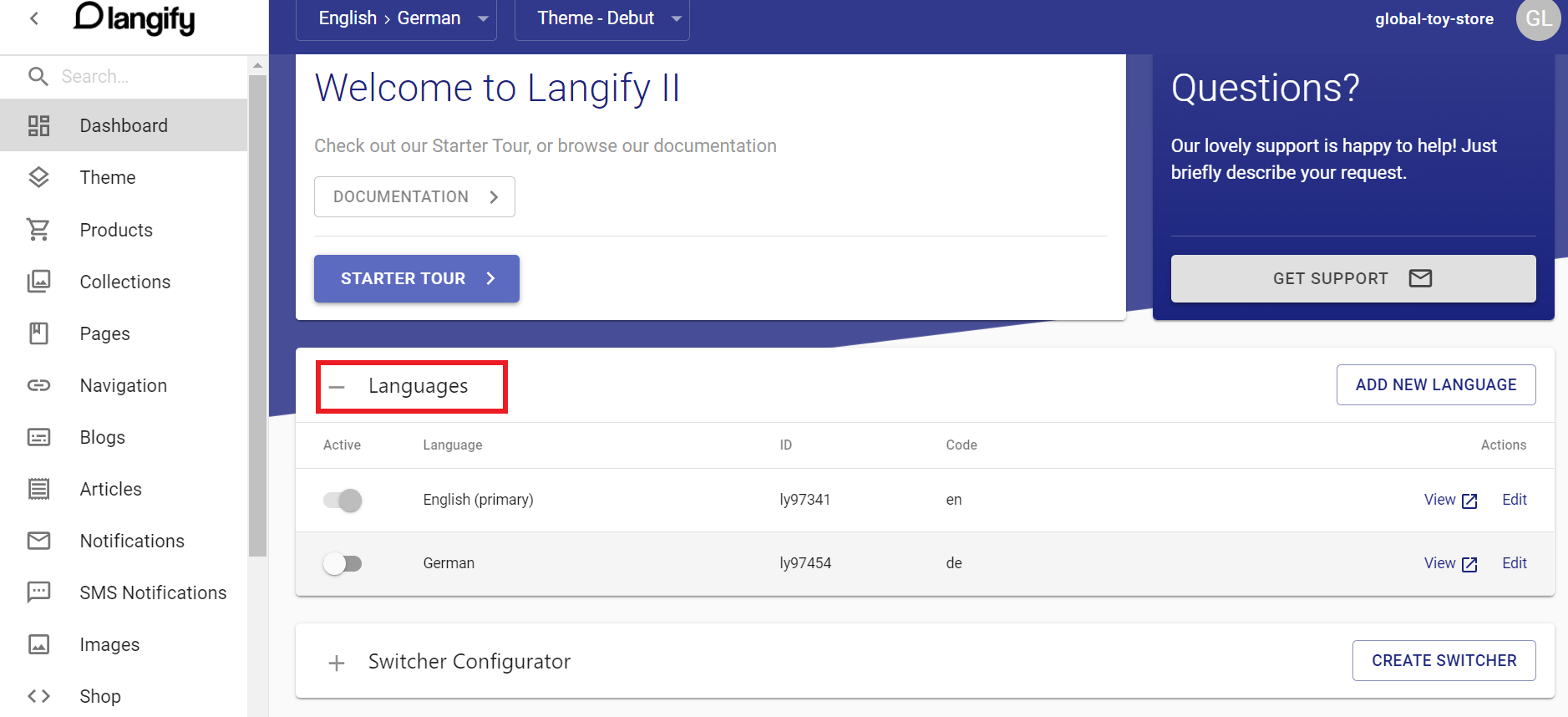Viewport: 1568px width, 717px height.
Task: Open the Theme - Debut dropdown
Action: (x=601, y=18)
